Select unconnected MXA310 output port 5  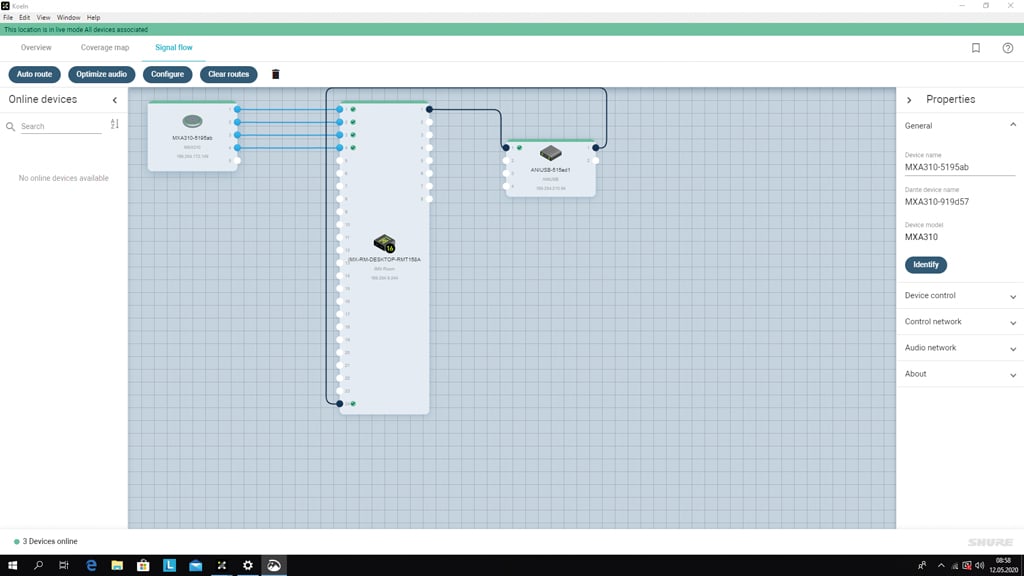coord(237,161)
